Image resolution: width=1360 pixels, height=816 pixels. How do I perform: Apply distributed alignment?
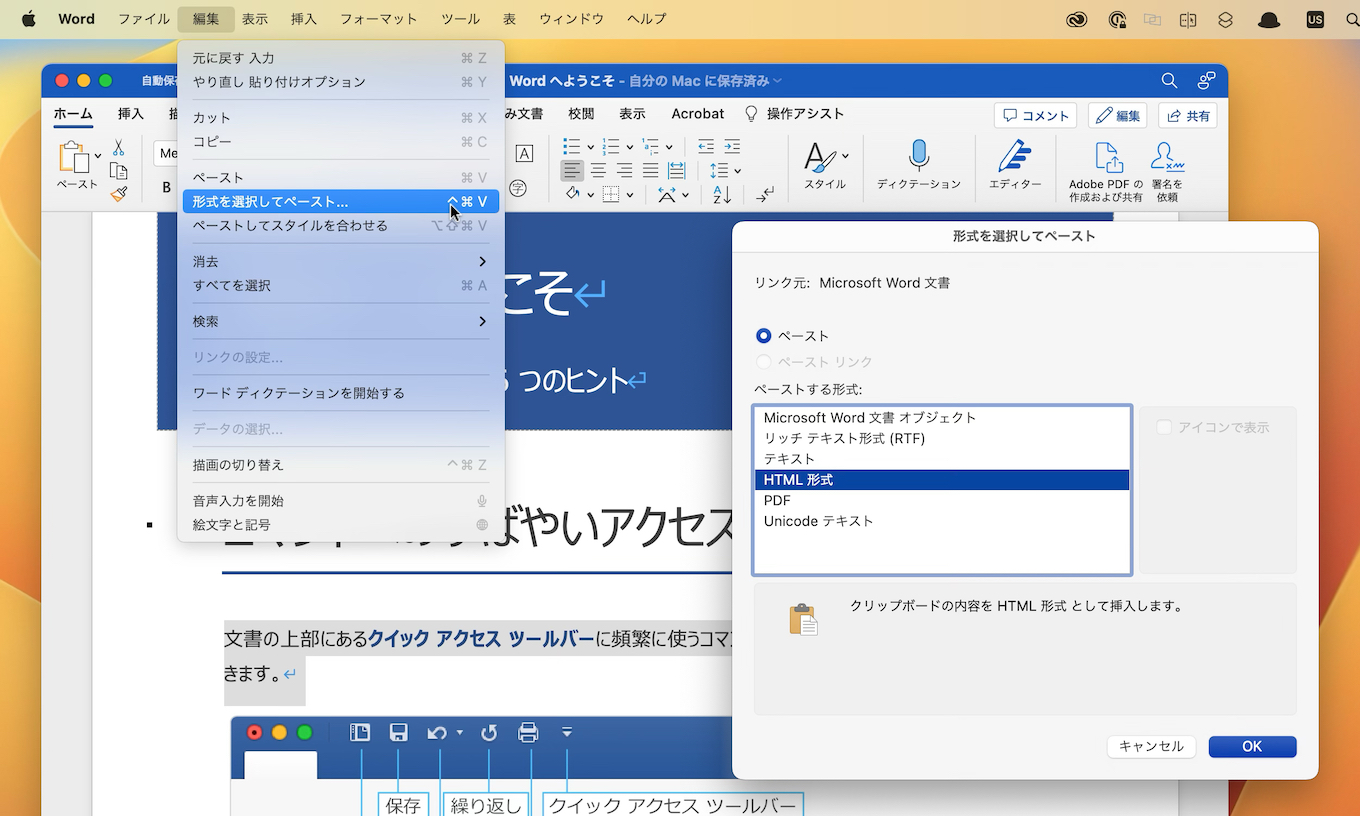point(676,170)
